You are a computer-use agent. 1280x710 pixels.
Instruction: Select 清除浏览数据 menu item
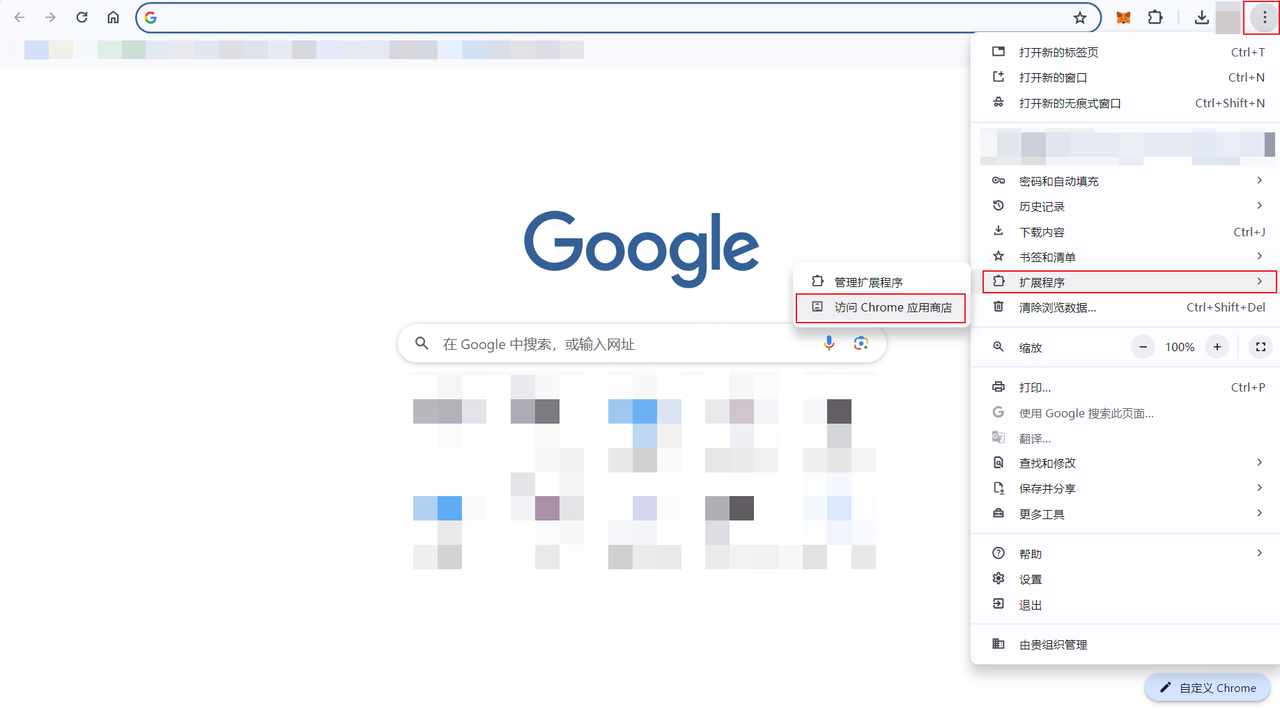point(1125,307)
